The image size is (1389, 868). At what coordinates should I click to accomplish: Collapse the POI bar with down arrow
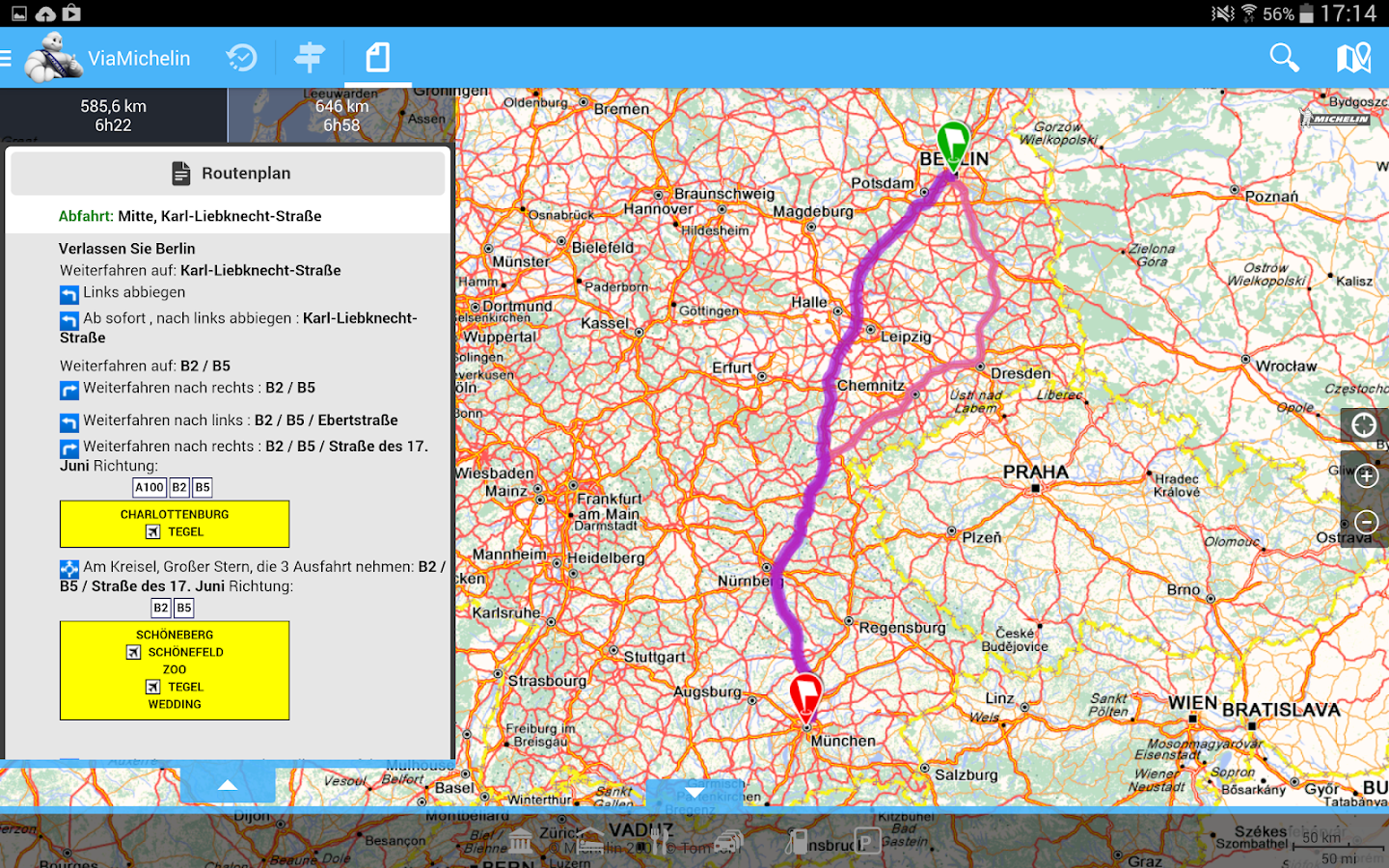tap(694, 794)
